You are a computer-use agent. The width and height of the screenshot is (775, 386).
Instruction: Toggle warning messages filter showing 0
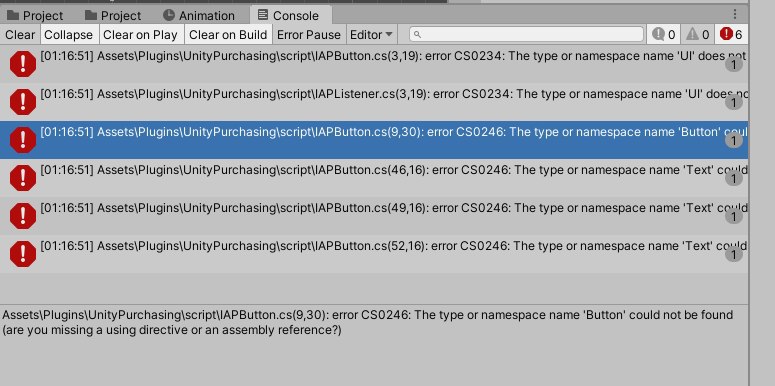[698, 34]
